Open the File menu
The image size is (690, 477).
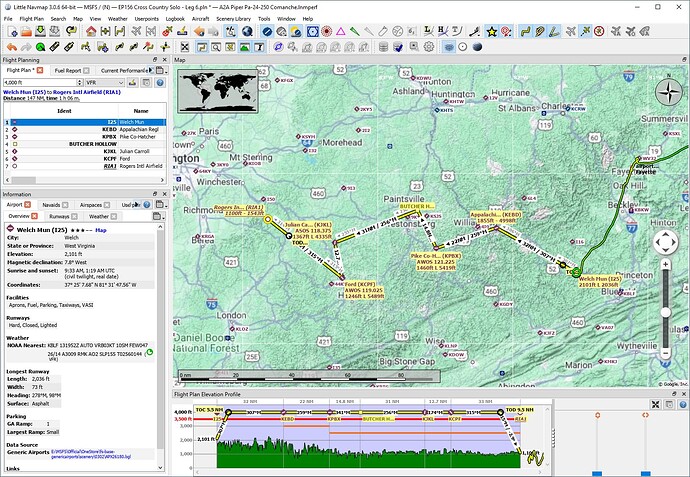(8, 19)
